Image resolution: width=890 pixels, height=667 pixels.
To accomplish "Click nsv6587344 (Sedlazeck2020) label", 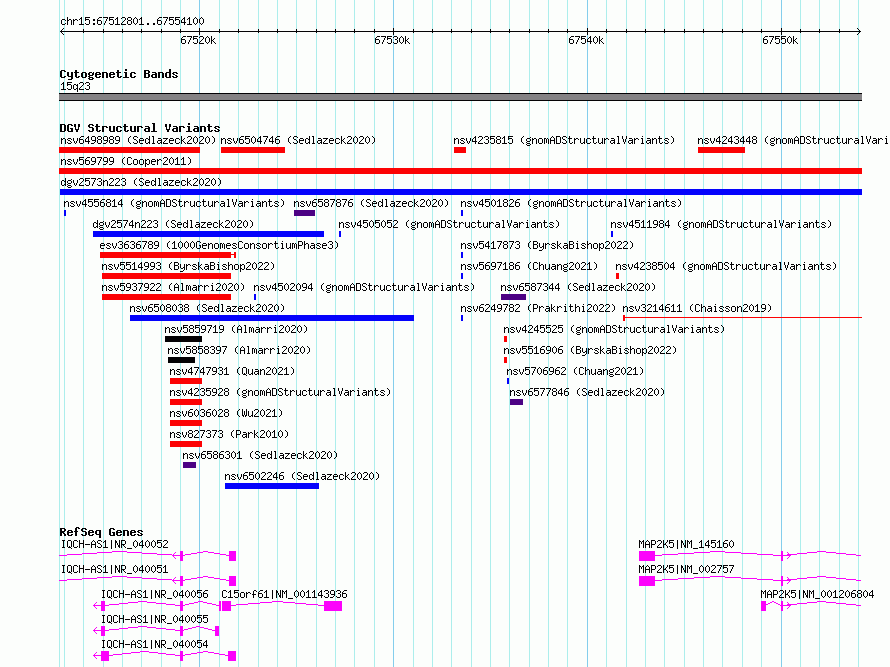I will point(578,287).
